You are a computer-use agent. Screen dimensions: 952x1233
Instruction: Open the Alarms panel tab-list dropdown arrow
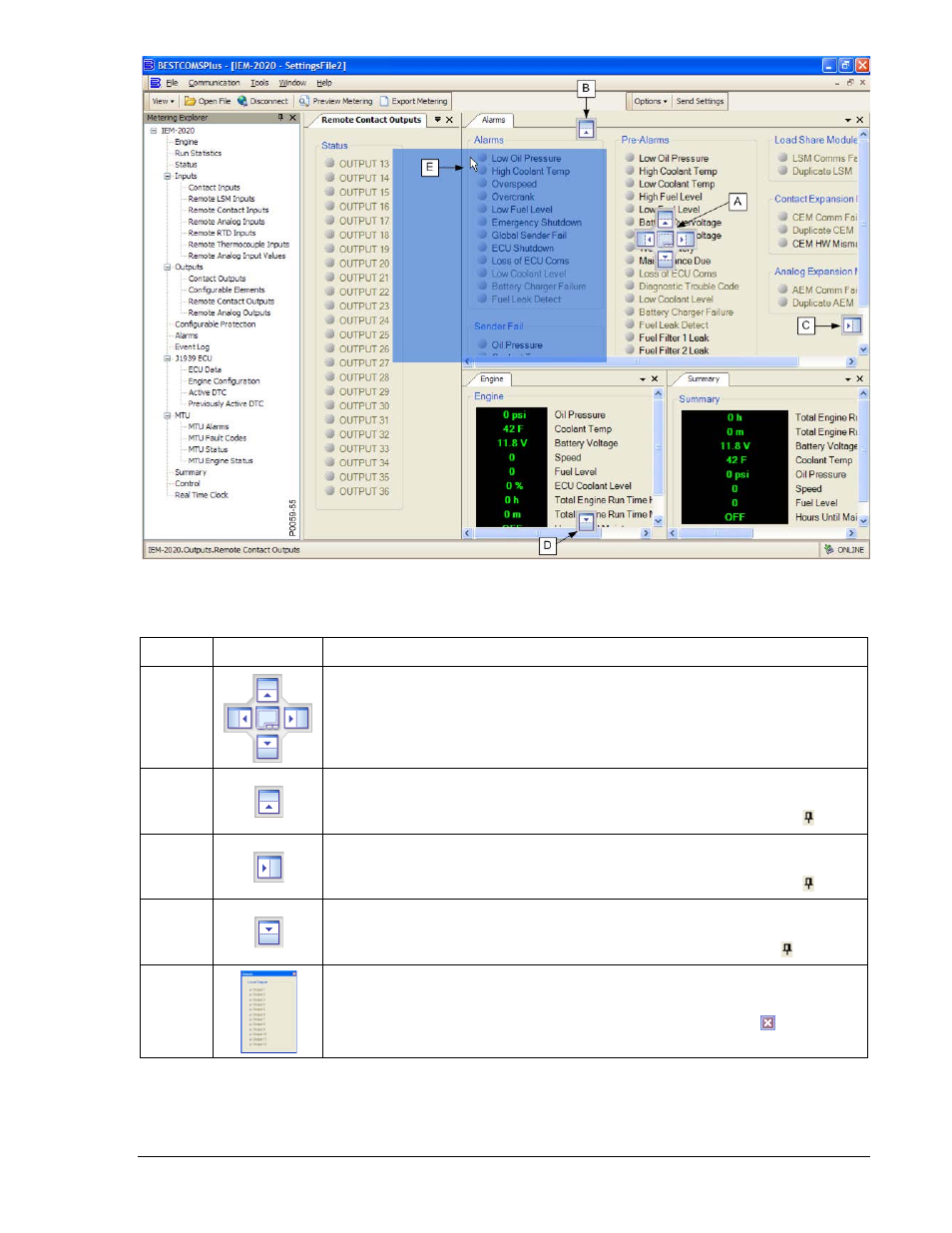tap(848, 120)
